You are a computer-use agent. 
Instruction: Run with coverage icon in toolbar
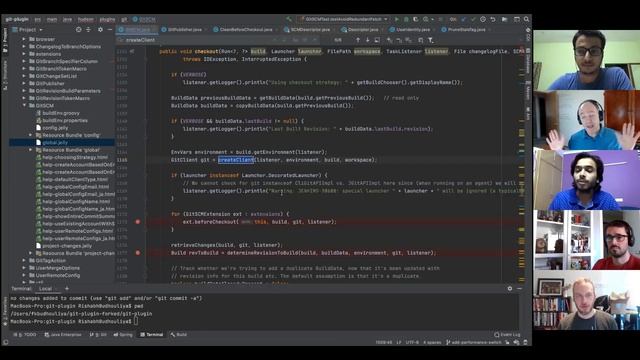pyautogui.click(x=416, y=19)
